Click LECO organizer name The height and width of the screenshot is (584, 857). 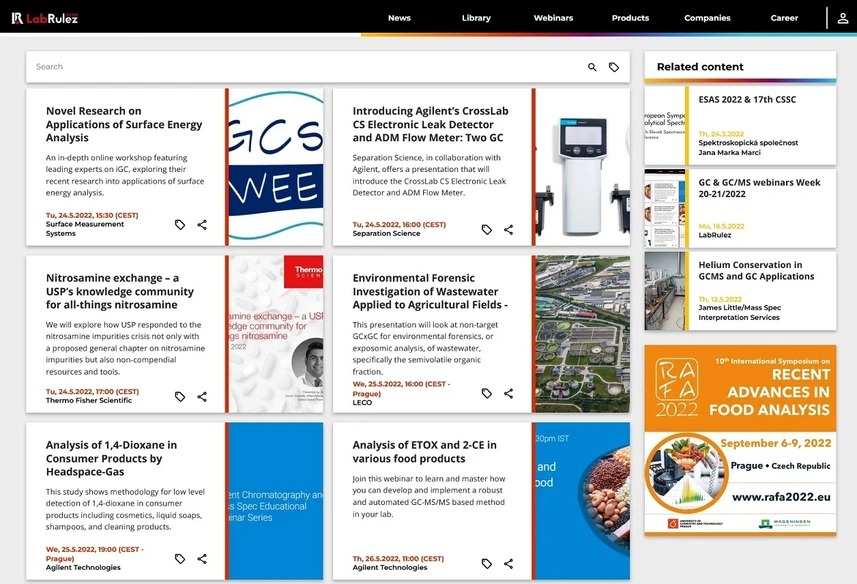(x=362, y=403)
